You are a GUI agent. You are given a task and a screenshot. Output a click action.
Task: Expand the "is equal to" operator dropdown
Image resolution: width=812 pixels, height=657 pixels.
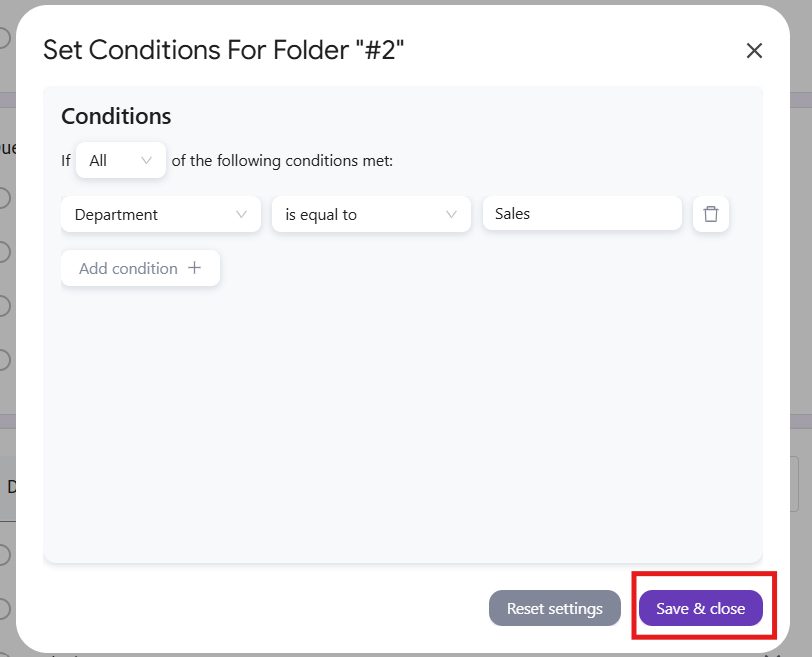click(x=370, y=214)
